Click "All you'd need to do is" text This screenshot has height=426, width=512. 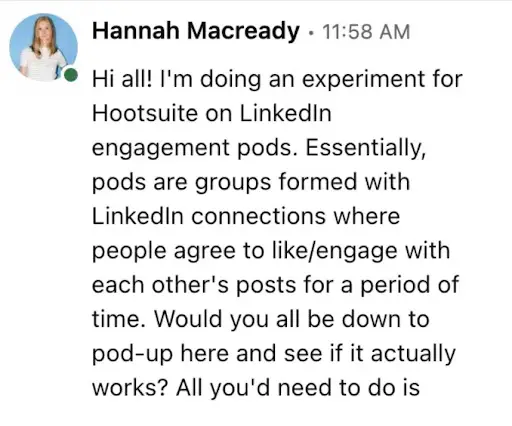pyautogui.click(x=298, y=388)
